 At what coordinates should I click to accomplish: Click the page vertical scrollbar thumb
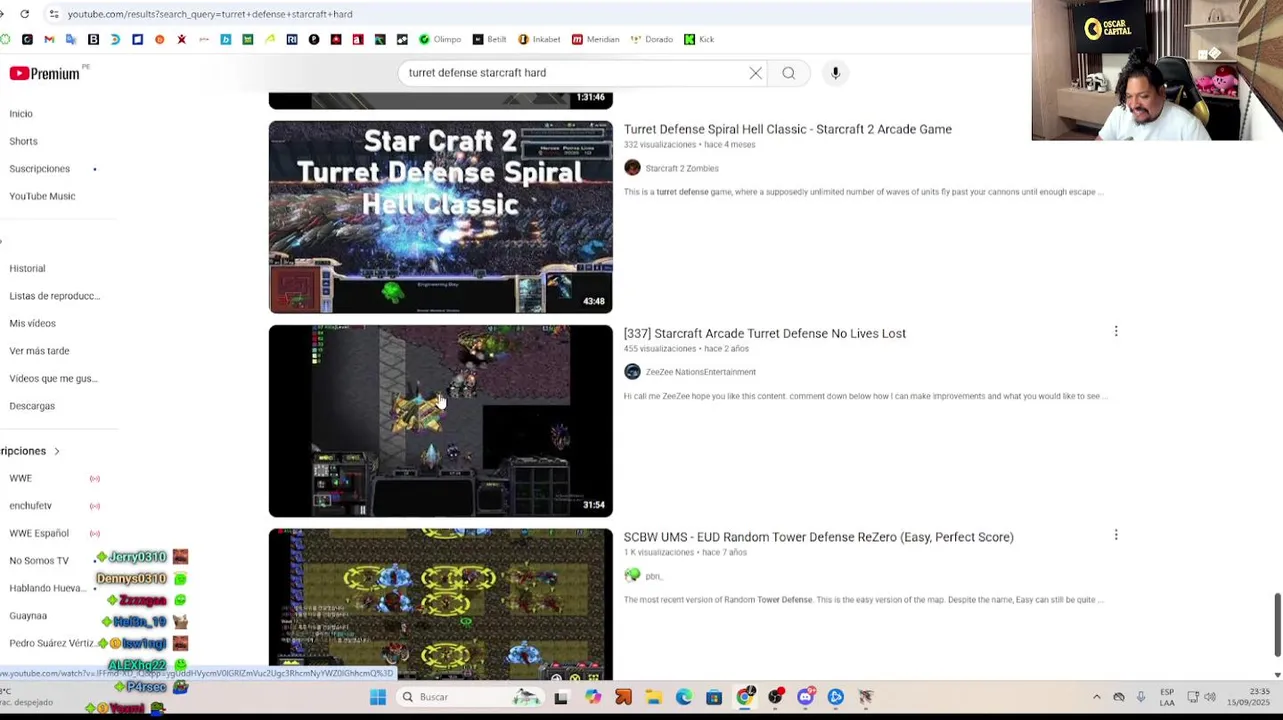click(1277, 624)
